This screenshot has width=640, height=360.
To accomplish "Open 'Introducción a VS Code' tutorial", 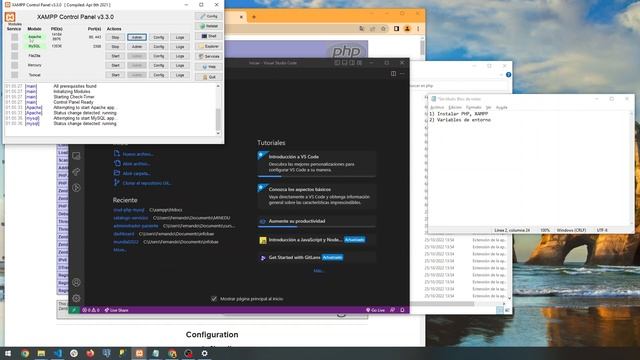I will [317, 164].
